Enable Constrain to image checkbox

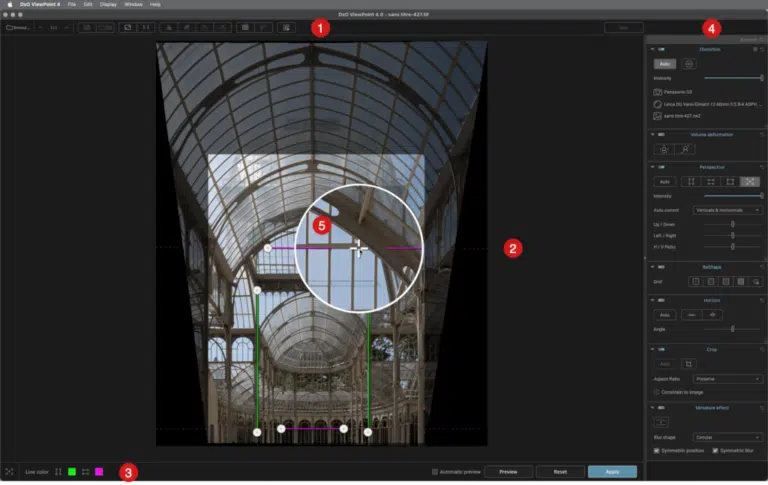coord(656,392)
